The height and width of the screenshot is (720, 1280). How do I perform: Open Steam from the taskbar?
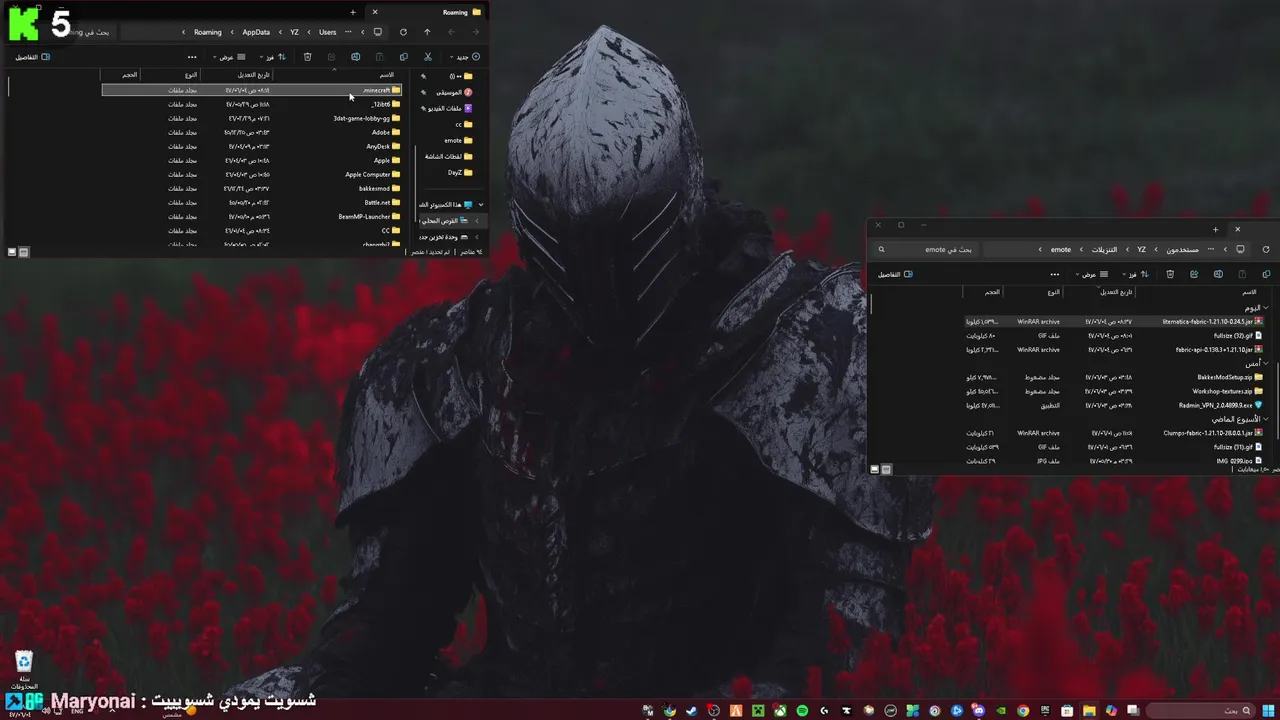[x=691, y=710]
